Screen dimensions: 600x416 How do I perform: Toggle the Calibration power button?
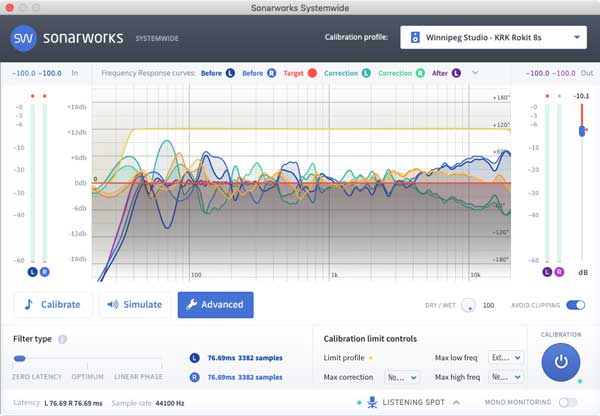[561, 362]
